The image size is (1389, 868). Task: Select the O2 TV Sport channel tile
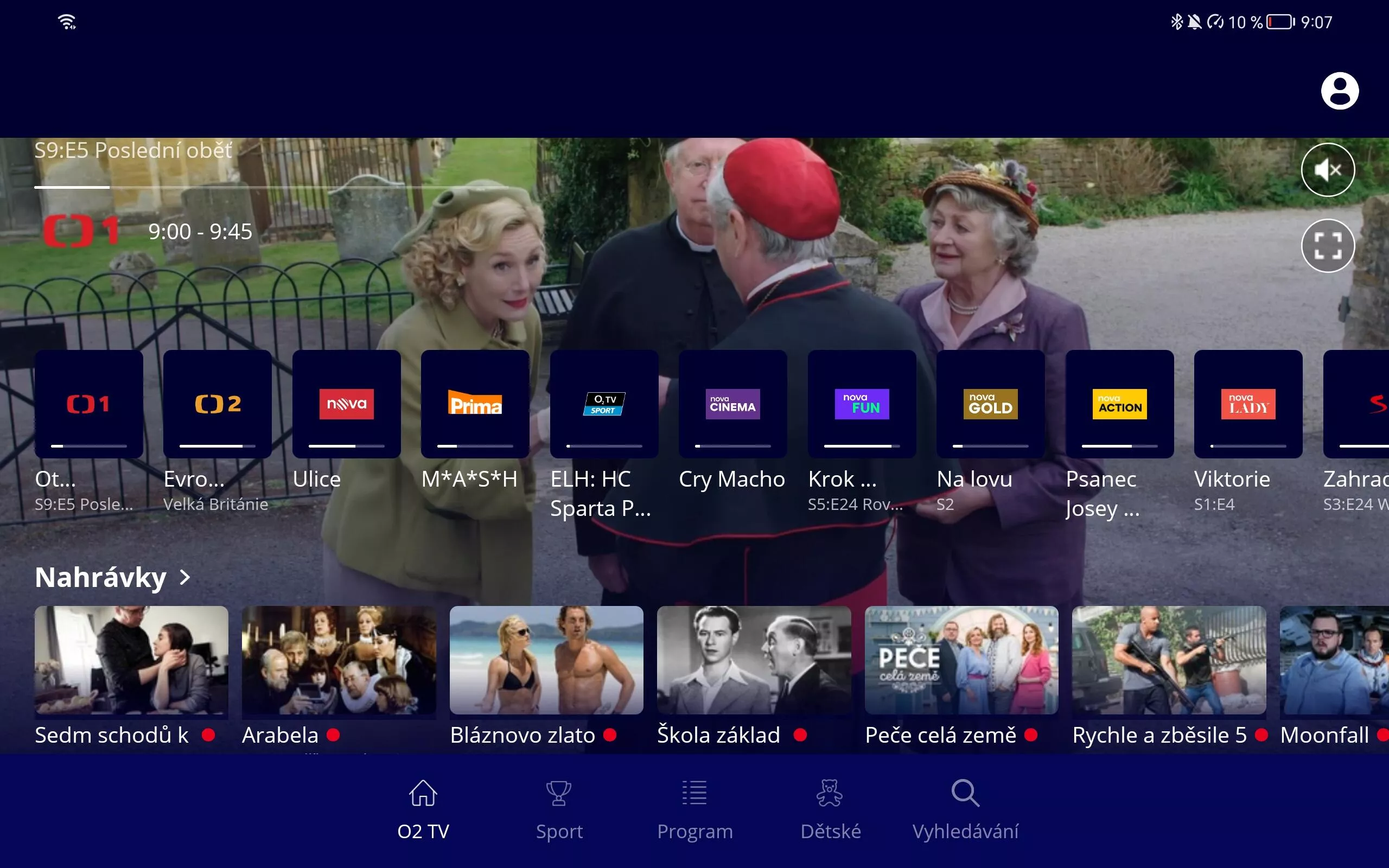tap(604, 404)
